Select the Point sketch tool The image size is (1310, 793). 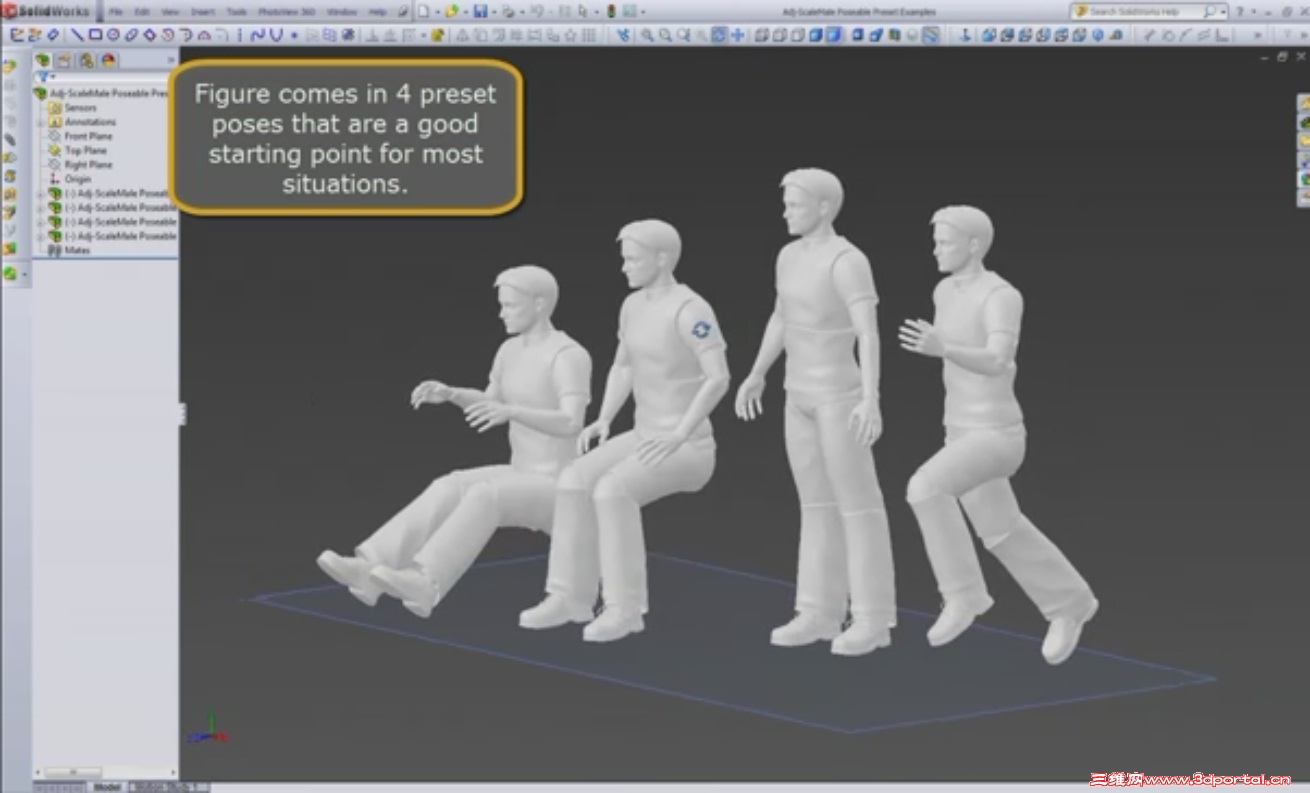(x=293, y=35)
